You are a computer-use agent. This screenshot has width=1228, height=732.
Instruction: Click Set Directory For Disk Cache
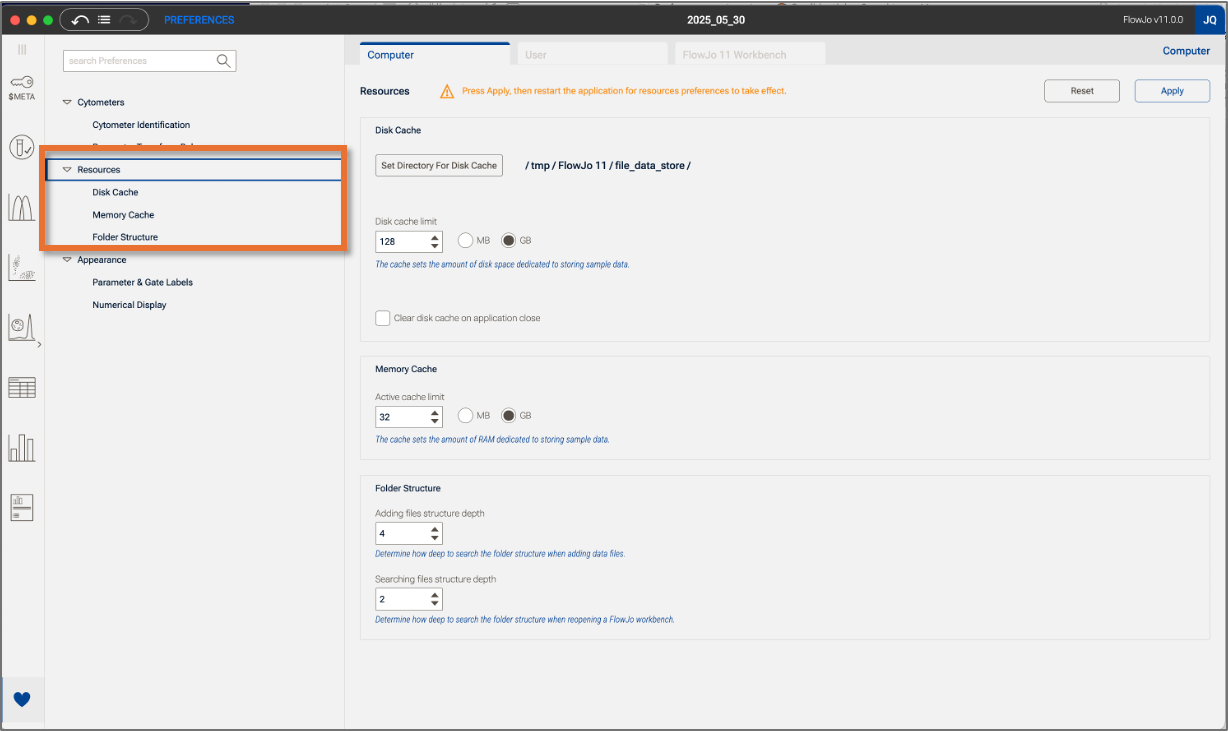click(x=439, y=165)
